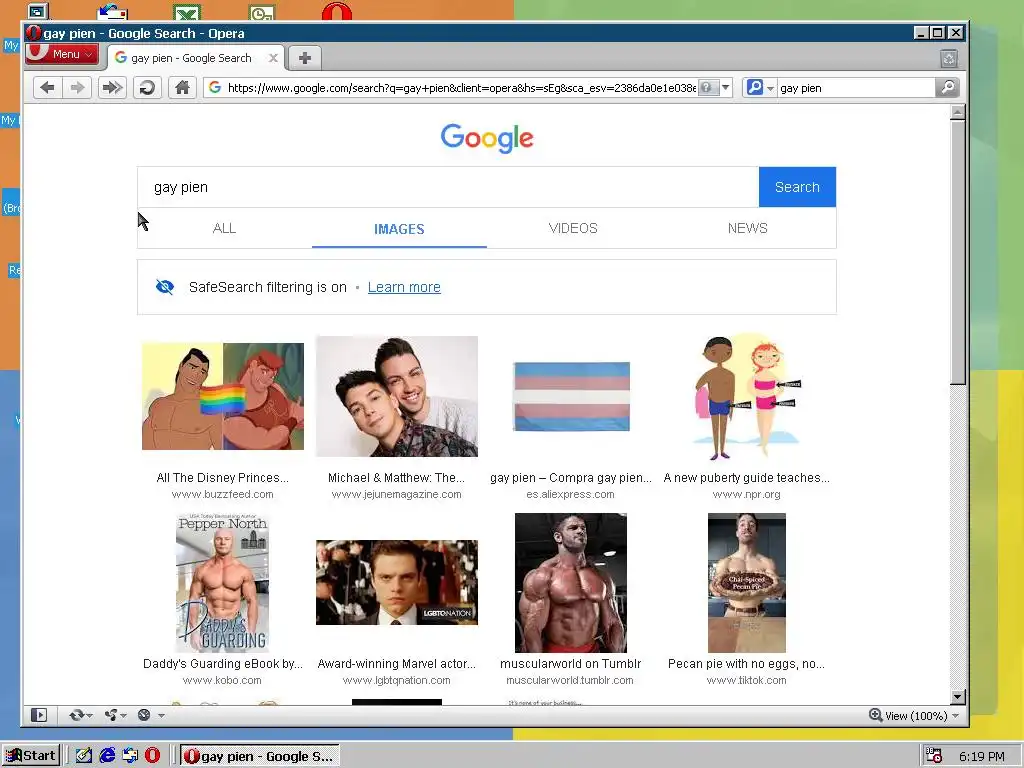1024x768 pixels.
Task: Go to the Home page icon
Action: coord(182,88)
